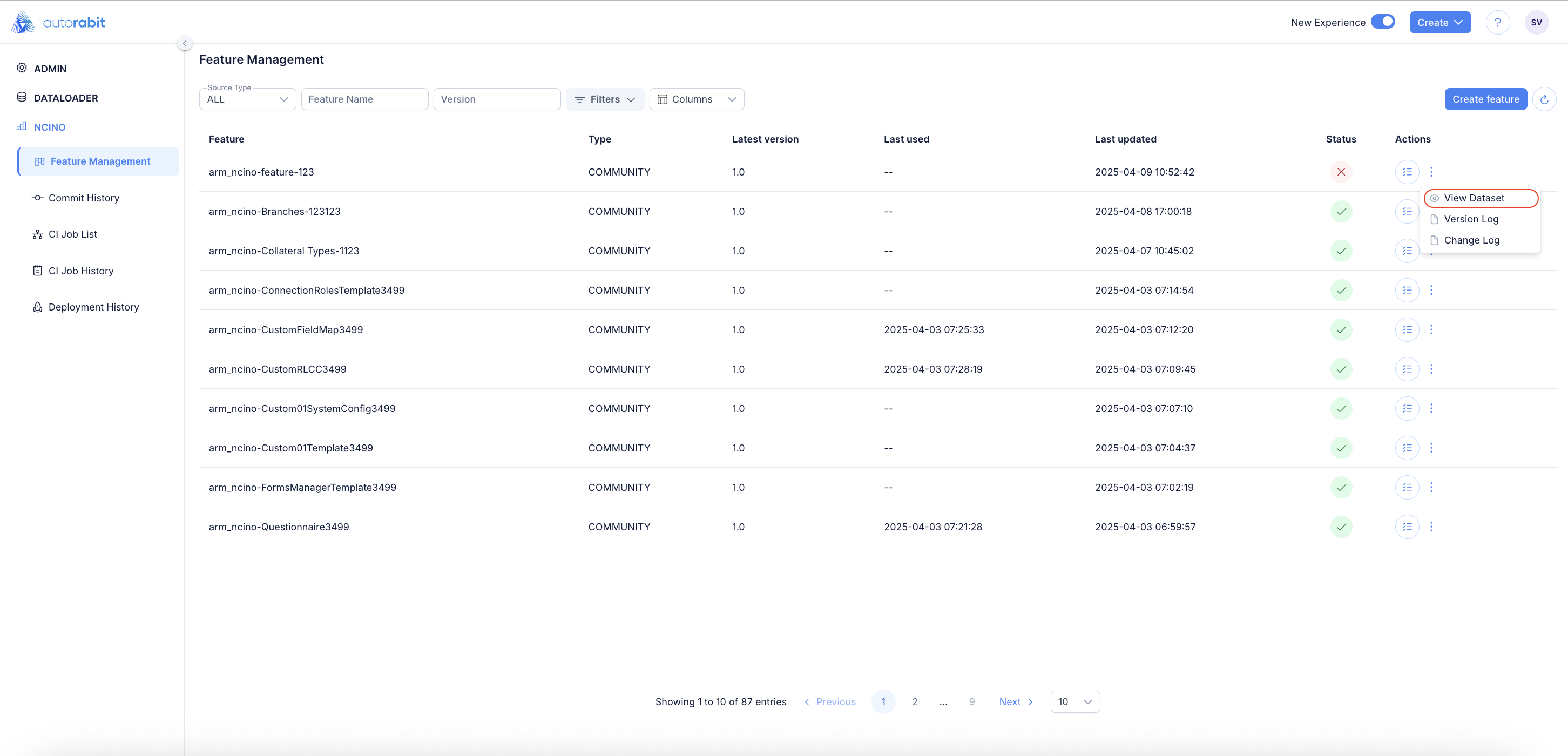Open the Columns dropdown

coord(697,99)
